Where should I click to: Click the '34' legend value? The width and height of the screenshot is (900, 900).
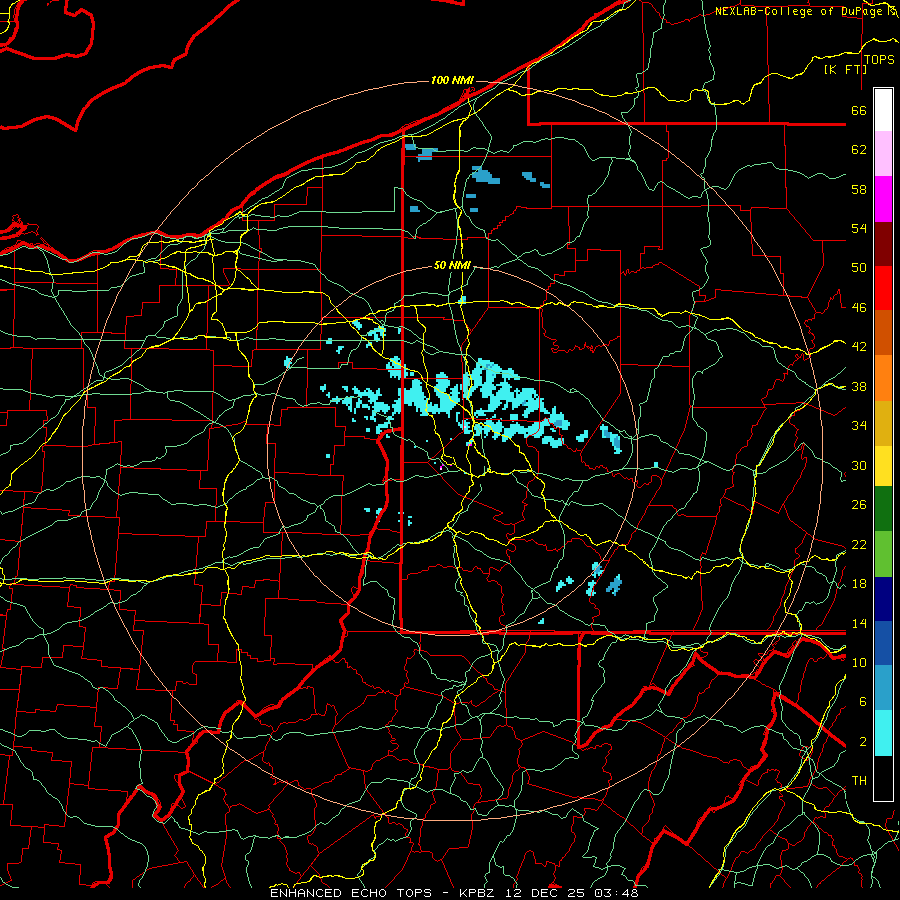click(859, 426)
